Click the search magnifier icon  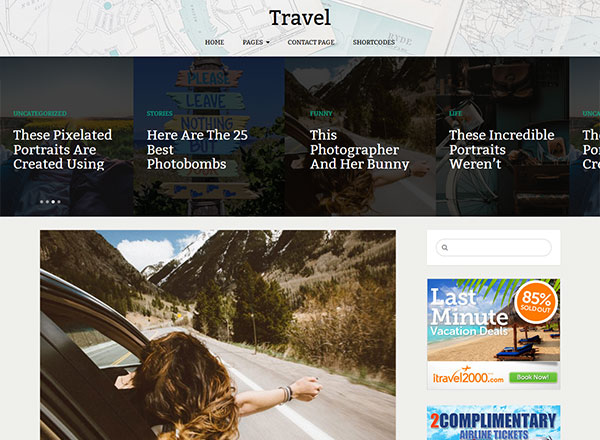coord(445,248)
